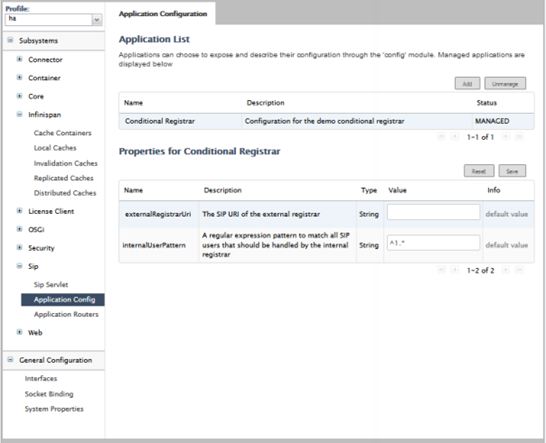
Task: Expand the OSGi subsystem node
Action: pyautogui.click(x=20, y=229)
